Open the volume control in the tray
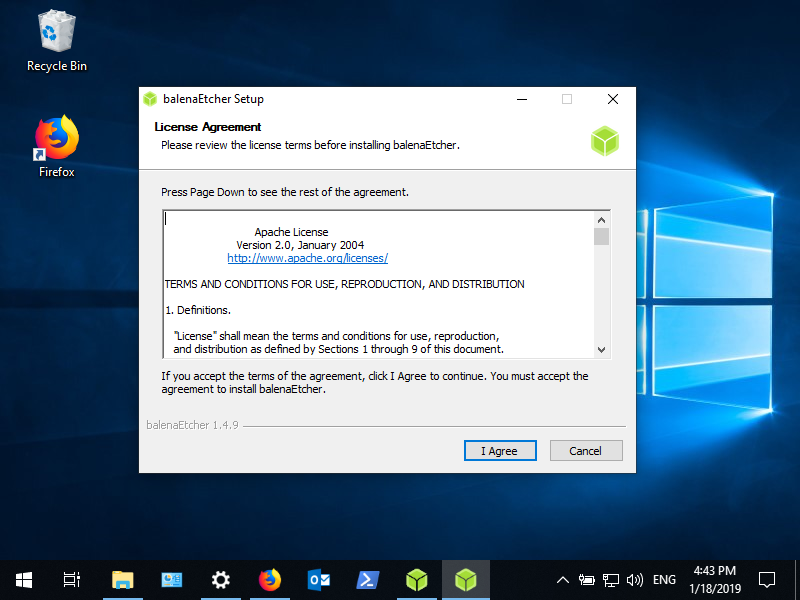This screenshot has width=800, height=600. point(635,580)
